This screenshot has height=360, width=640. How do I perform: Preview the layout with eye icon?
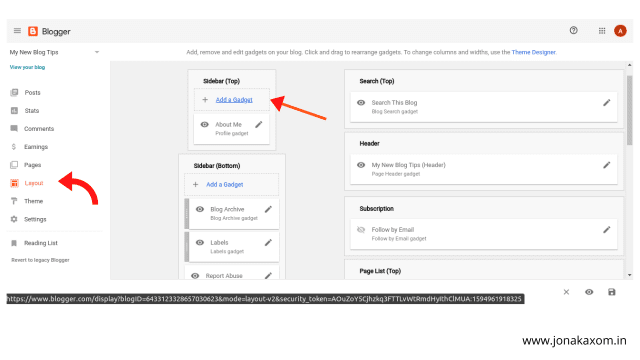click(x=589, y=292)
